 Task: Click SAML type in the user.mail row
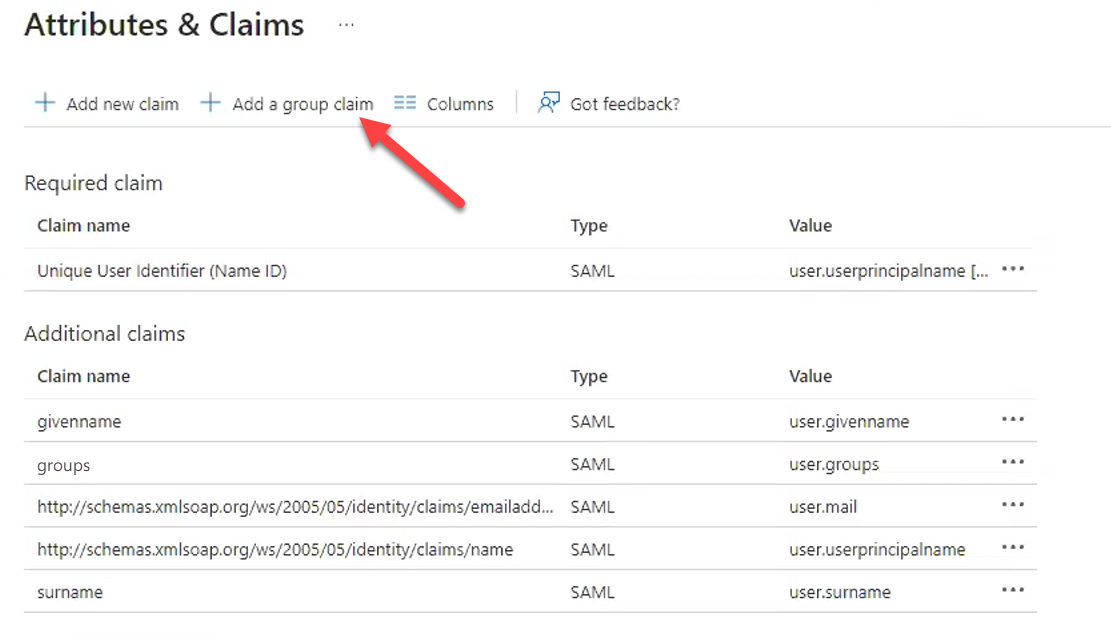click(x=592, y=507)
